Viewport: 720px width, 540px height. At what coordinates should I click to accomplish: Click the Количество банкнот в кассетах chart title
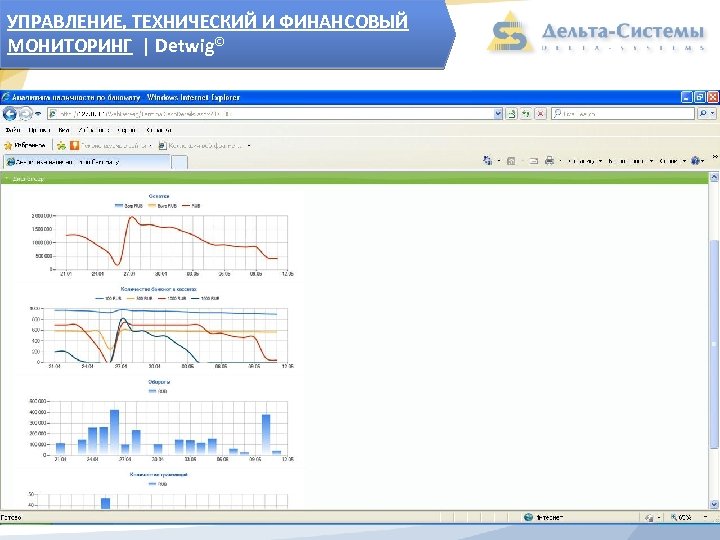click(158, 289)
